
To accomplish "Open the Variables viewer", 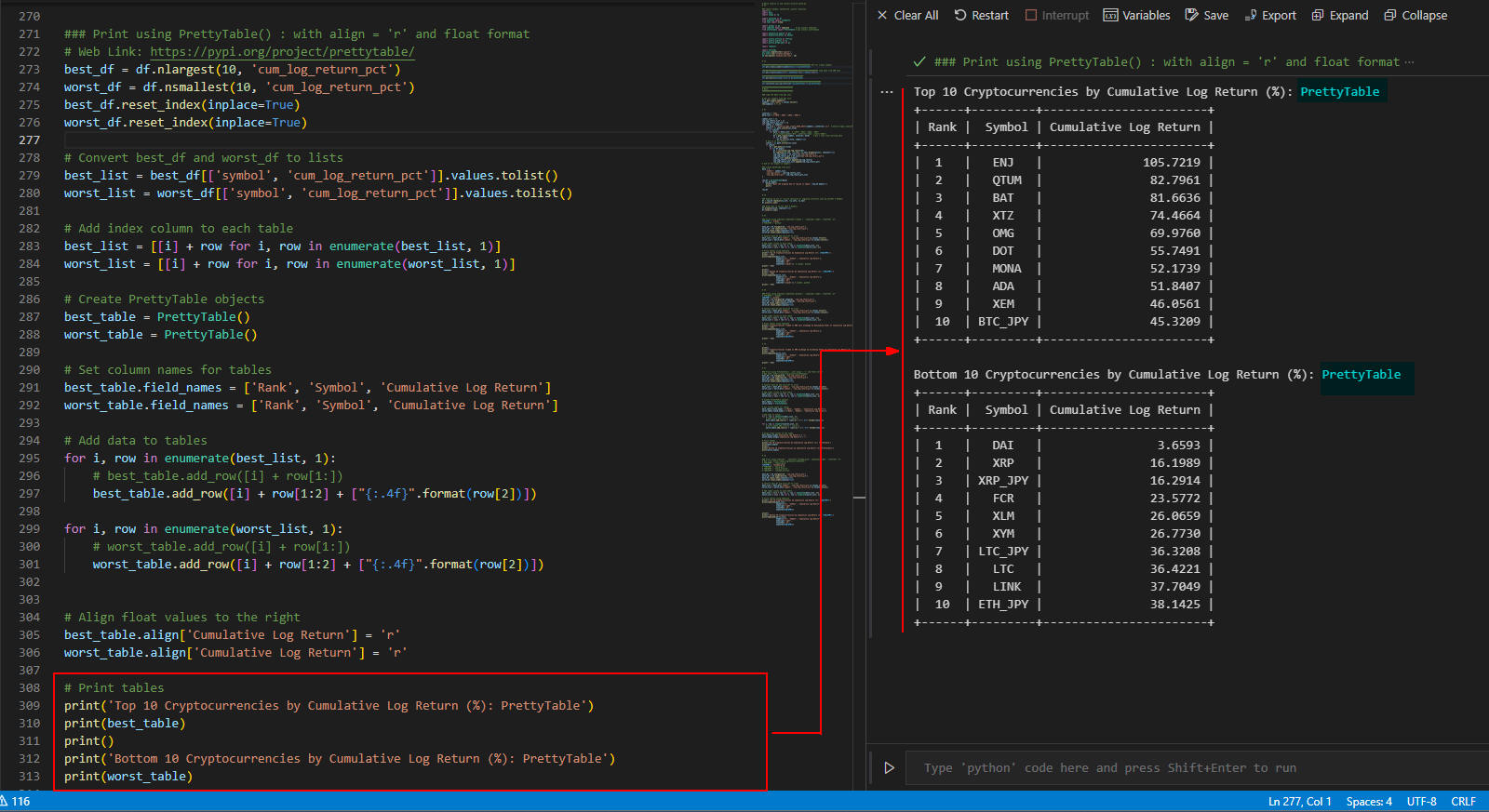I will point(1136,15).
